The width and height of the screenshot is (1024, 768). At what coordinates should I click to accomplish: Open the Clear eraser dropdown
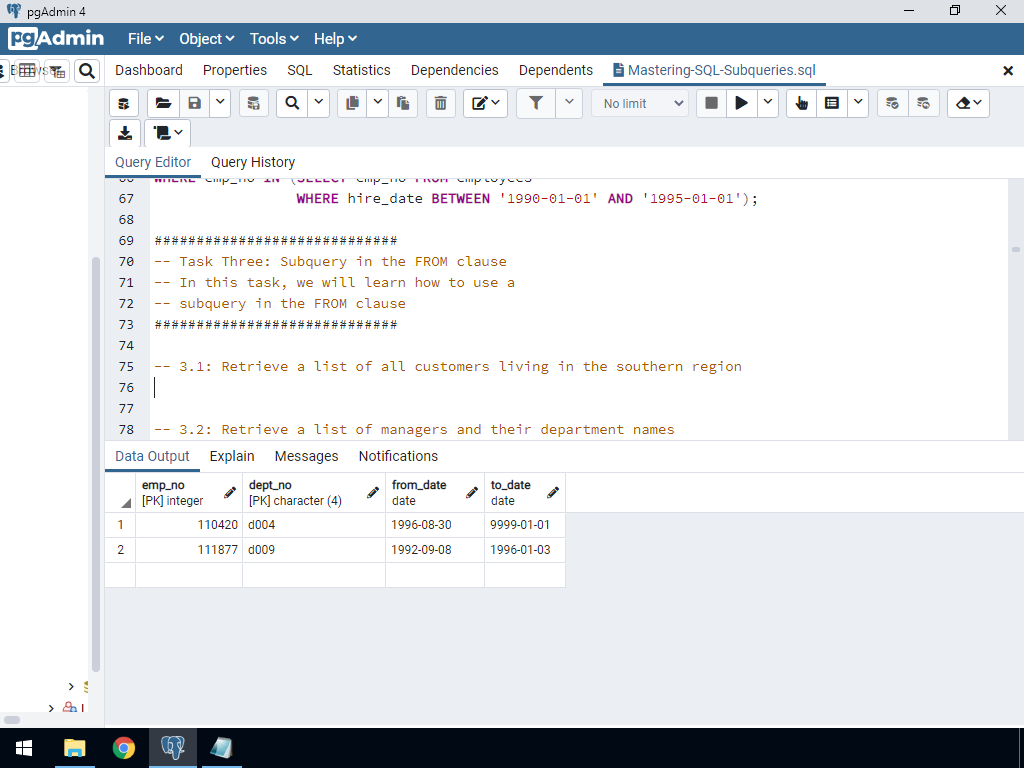[x=967, y=103]
